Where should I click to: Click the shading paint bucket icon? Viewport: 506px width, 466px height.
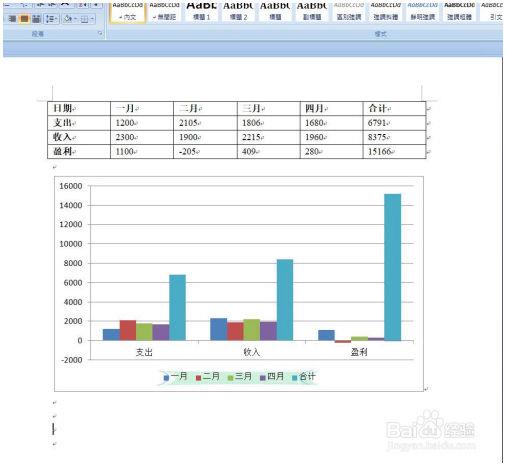68,18
